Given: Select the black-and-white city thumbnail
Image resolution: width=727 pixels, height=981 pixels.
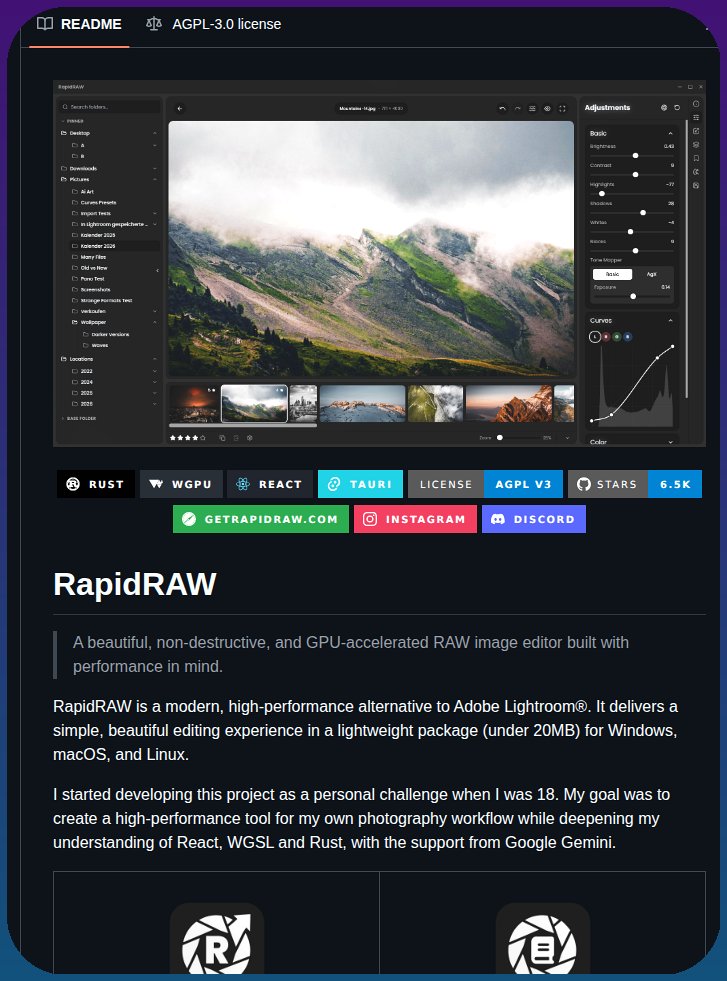Looking at the screenshot, I should click(x=303, y=404).
